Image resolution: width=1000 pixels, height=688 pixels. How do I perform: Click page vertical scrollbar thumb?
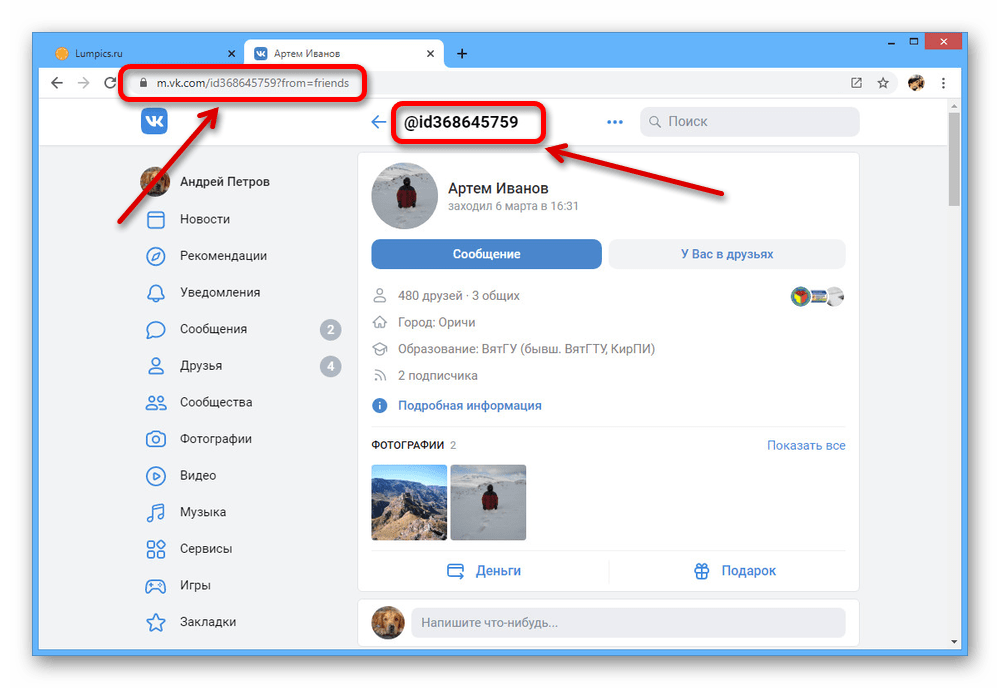(x=953, y=159)
